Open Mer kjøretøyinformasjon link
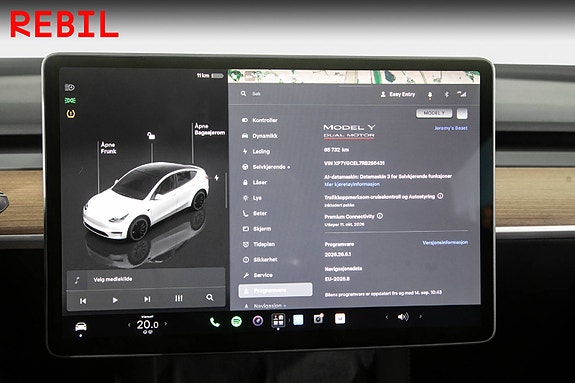The height and width of the screenshot is (383, 575). [352, 184]
